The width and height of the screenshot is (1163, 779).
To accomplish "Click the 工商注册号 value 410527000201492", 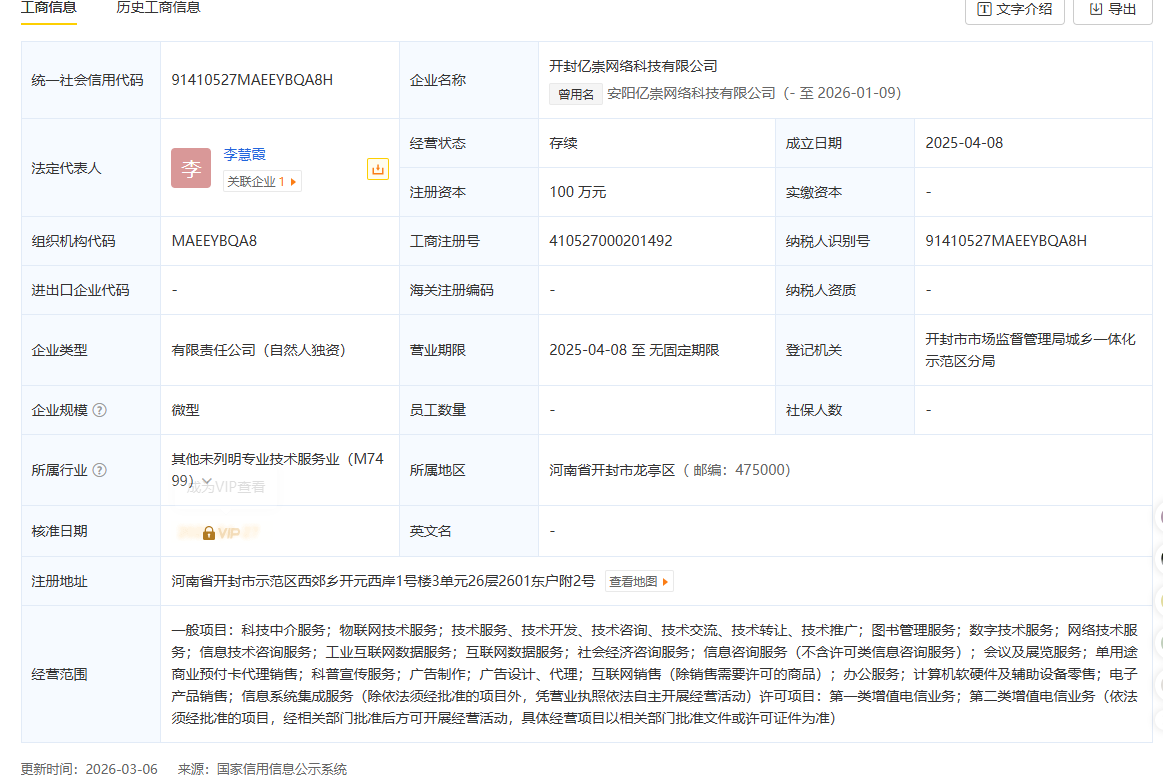I will tap(610, 241).
